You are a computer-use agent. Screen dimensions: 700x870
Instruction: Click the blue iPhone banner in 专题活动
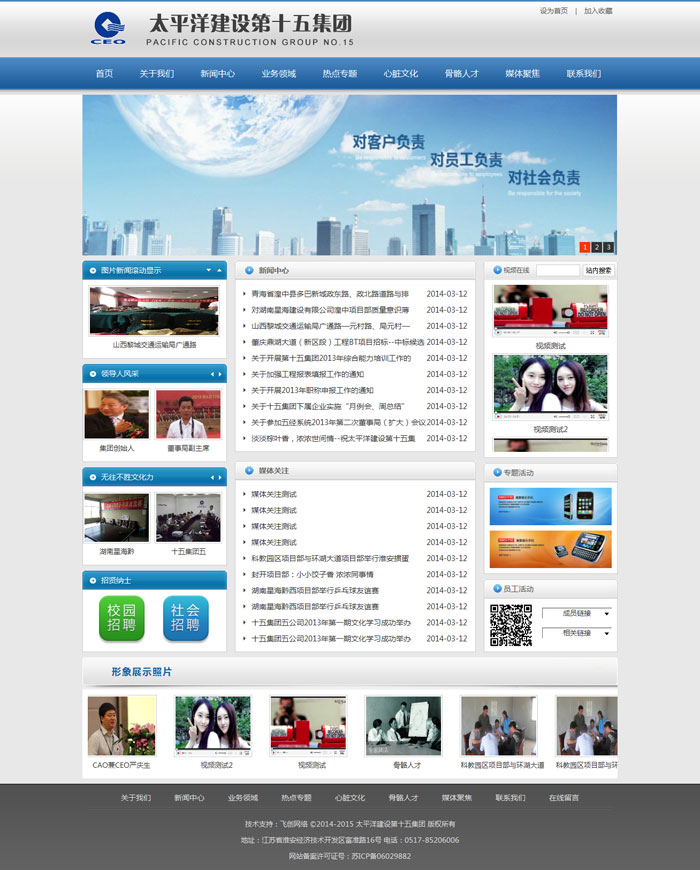pyautogui.click(x=551, y=506)
